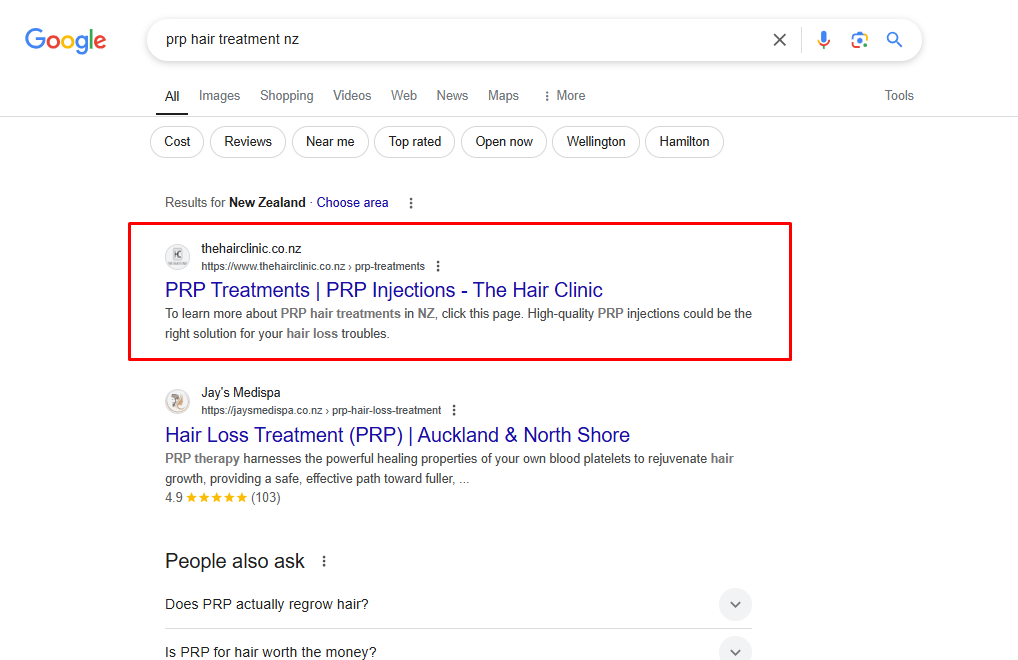Click the thehairclinic.co.nz site name text

click(251, 249)
